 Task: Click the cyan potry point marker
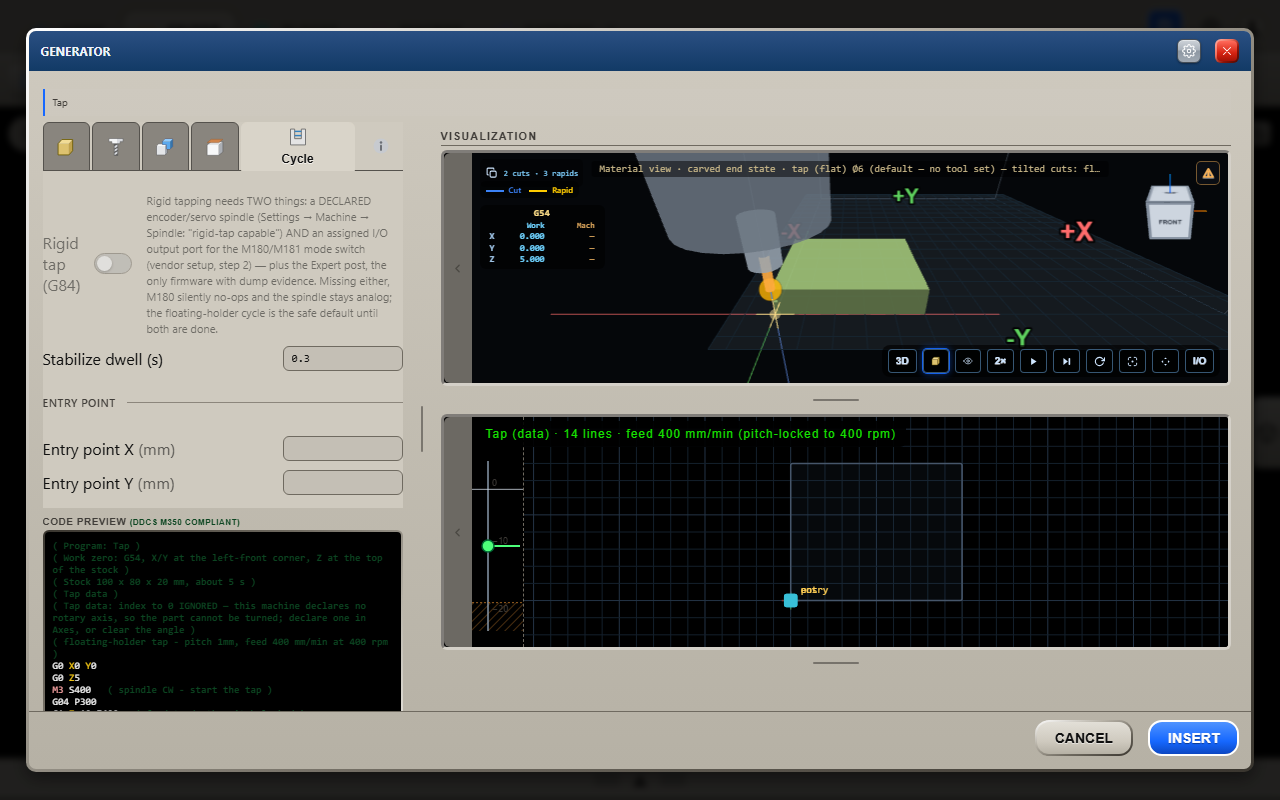click(x=791, y=600)
